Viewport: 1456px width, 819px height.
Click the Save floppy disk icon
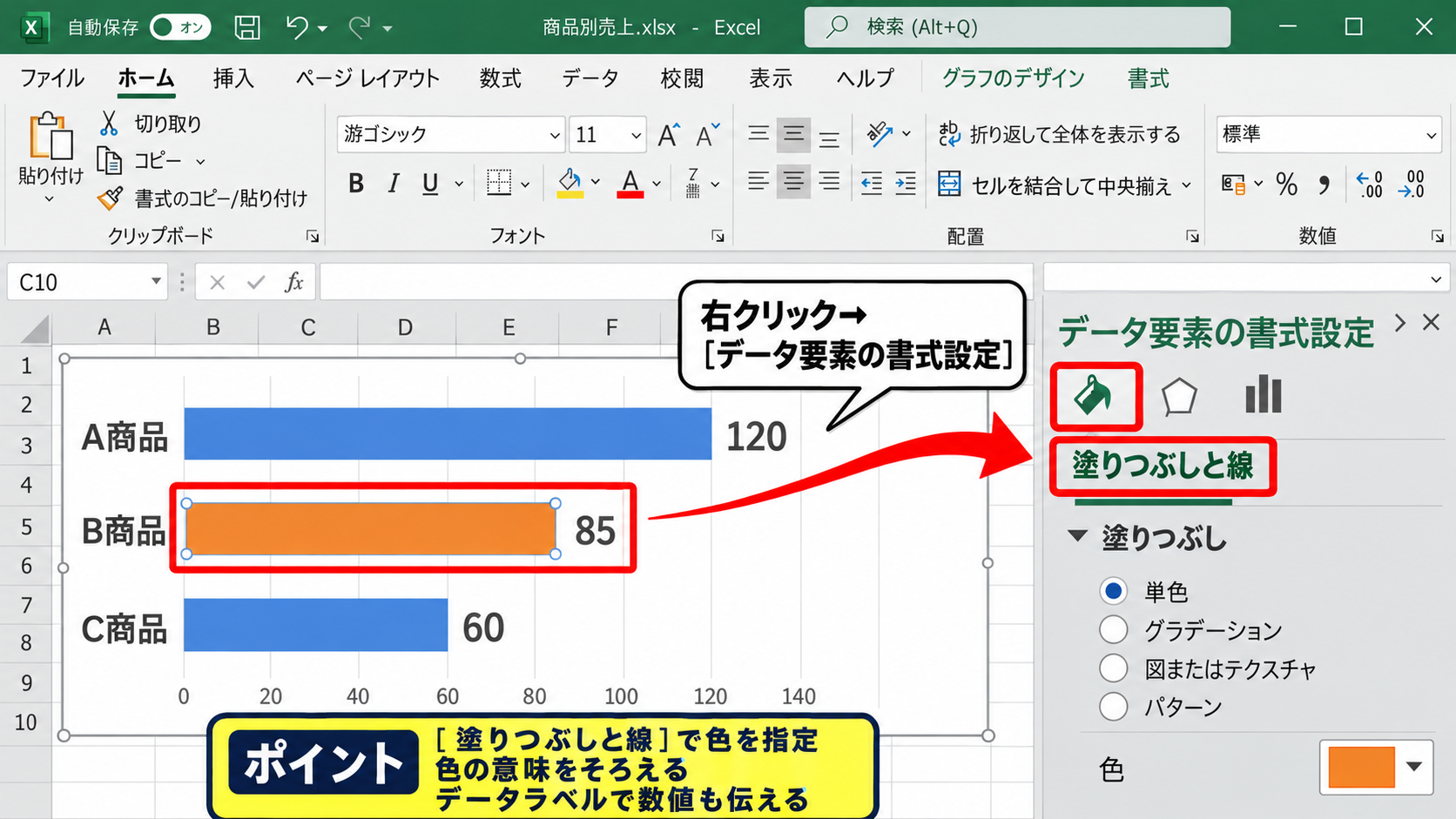click(x=247, y=27)
